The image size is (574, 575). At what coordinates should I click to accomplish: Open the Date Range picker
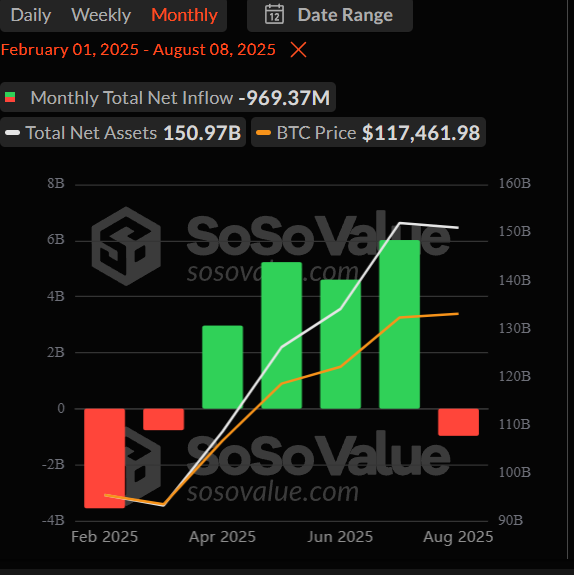point(330,15)
